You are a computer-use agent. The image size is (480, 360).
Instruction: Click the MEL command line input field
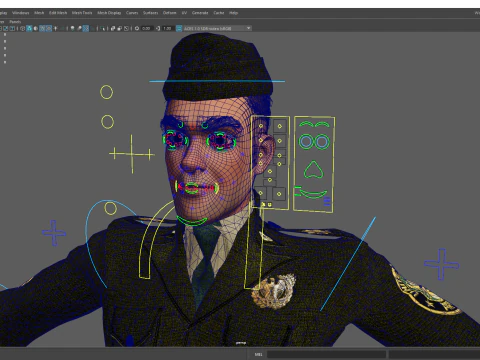326,354
